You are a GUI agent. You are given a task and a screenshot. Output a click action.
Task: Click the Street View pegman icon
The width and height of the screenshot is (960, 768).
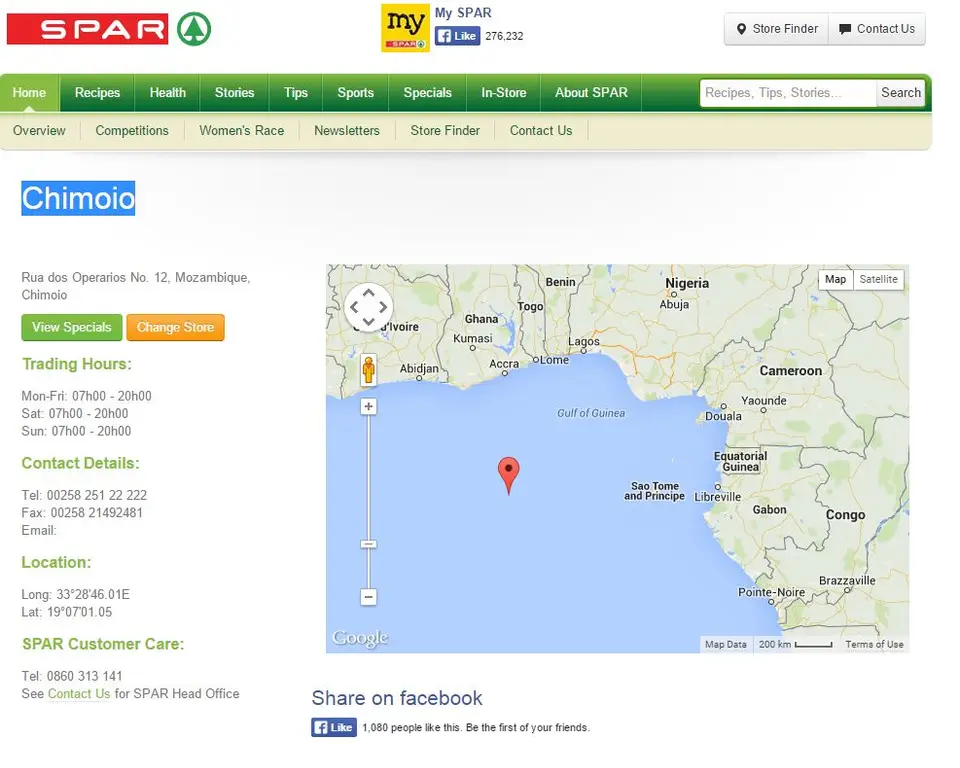pyautogui.click(x=368, y=370)
